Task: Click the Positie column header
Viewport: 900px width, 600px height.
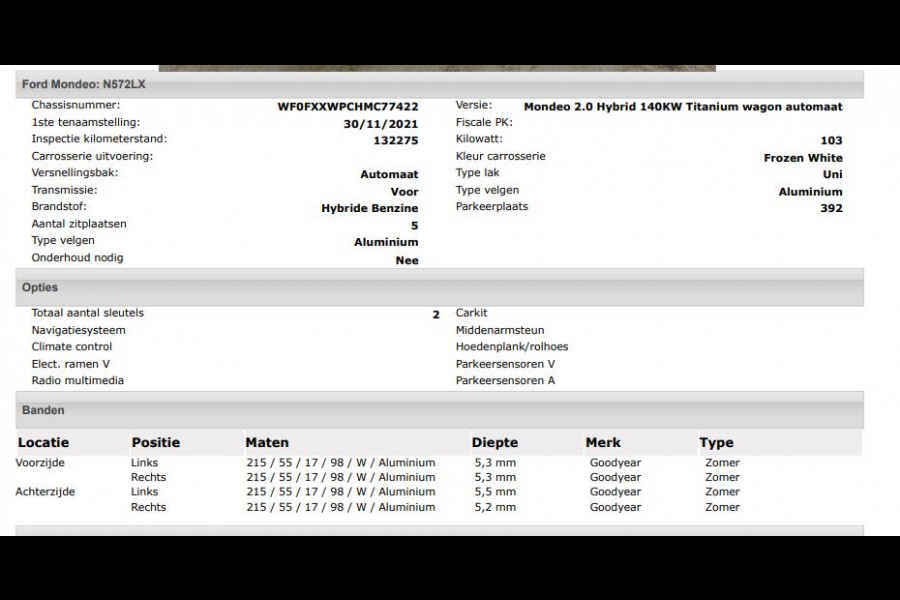Action: point(155,442)
